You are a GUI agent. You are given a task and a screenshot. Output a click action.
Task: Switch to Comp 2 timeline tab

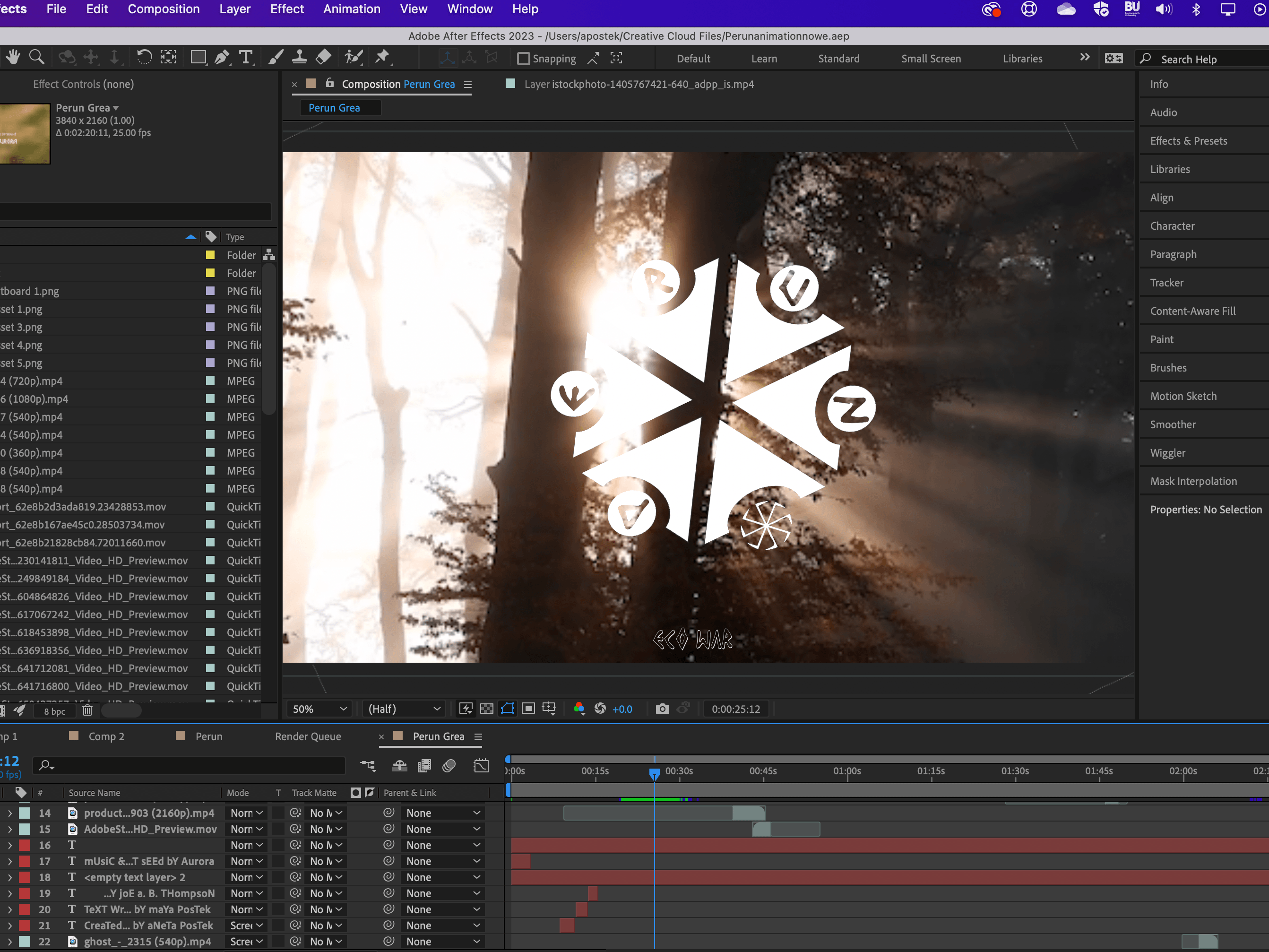[106, 736]
